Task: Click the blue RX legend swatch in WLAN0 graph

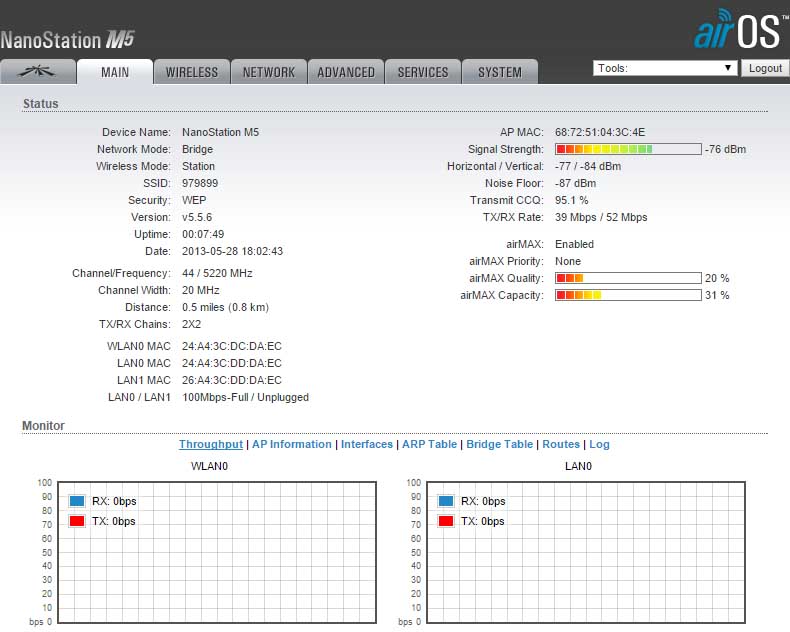Action: [x=77, y=501]
